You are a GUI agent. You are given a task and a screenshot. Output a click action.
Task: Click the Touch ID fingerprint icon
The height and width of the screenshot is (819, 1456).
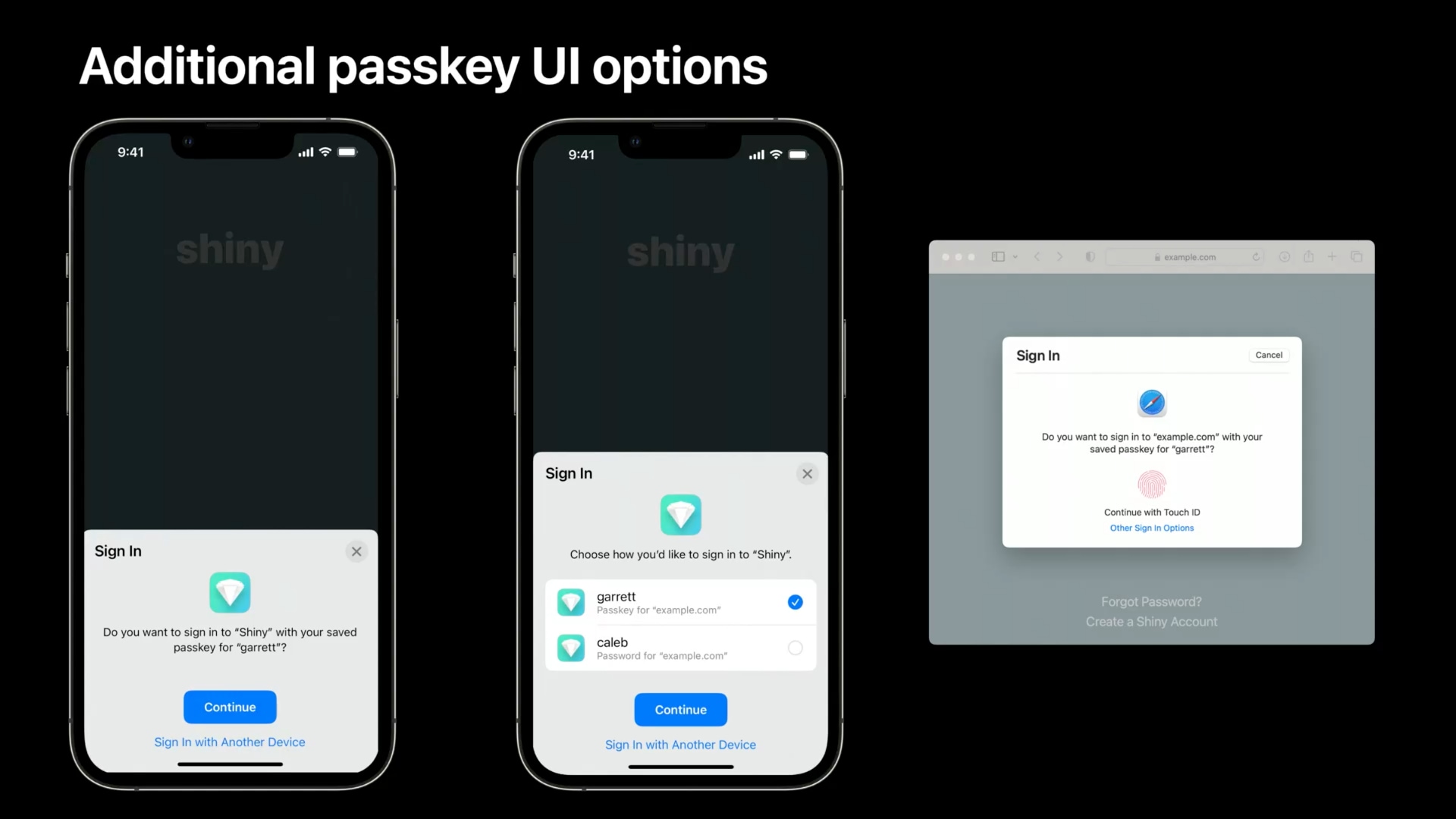(1152, 485)
